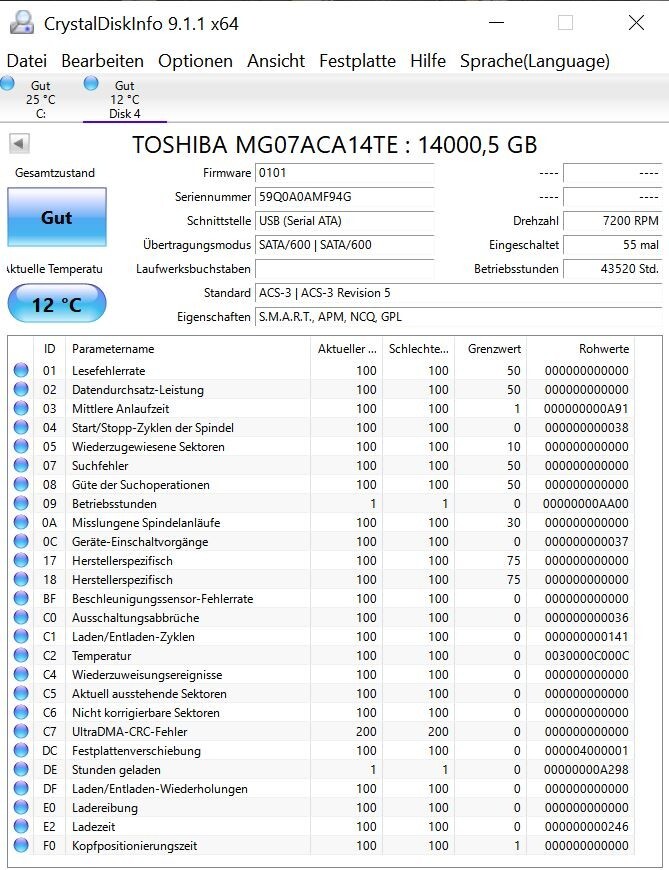Click status icon of Laden/Entladen-Zyklen row
The width and height of the screenshot is (669, 870).
[21, 636]
